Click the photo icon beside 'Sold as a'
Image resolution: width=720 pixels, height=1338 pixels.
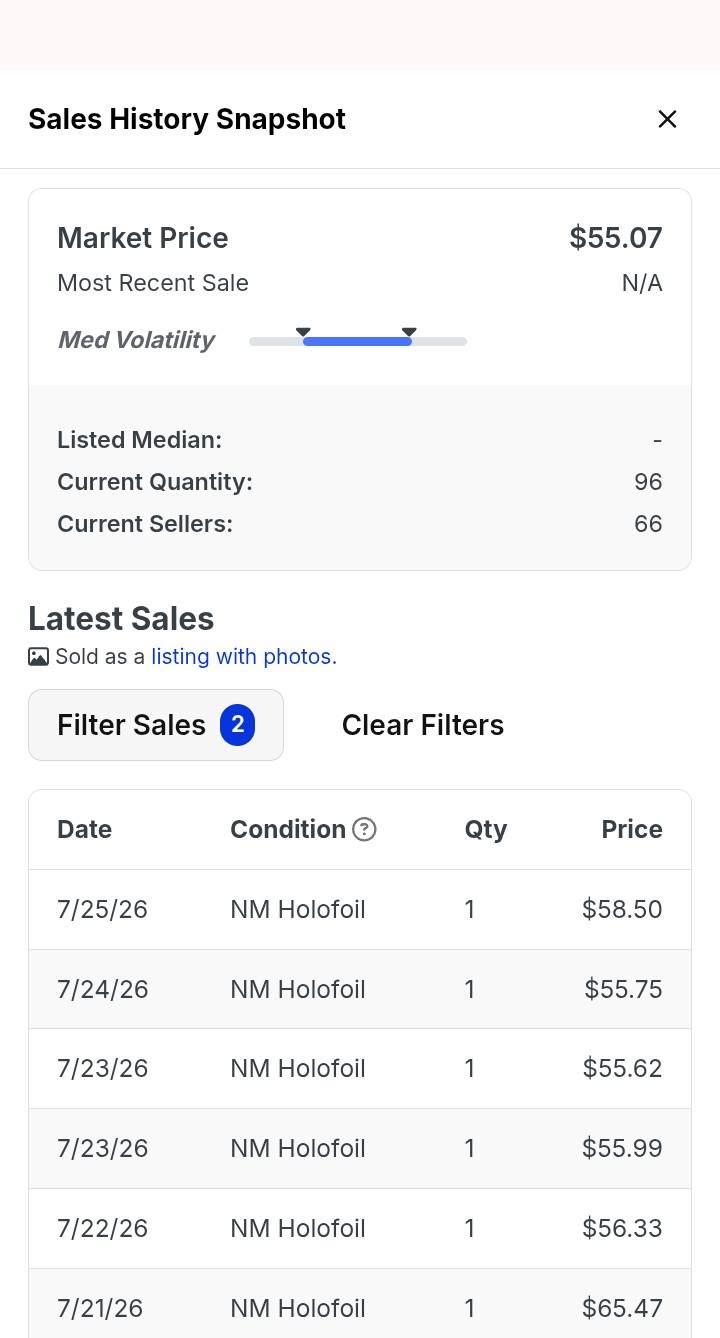click(38, 657)
